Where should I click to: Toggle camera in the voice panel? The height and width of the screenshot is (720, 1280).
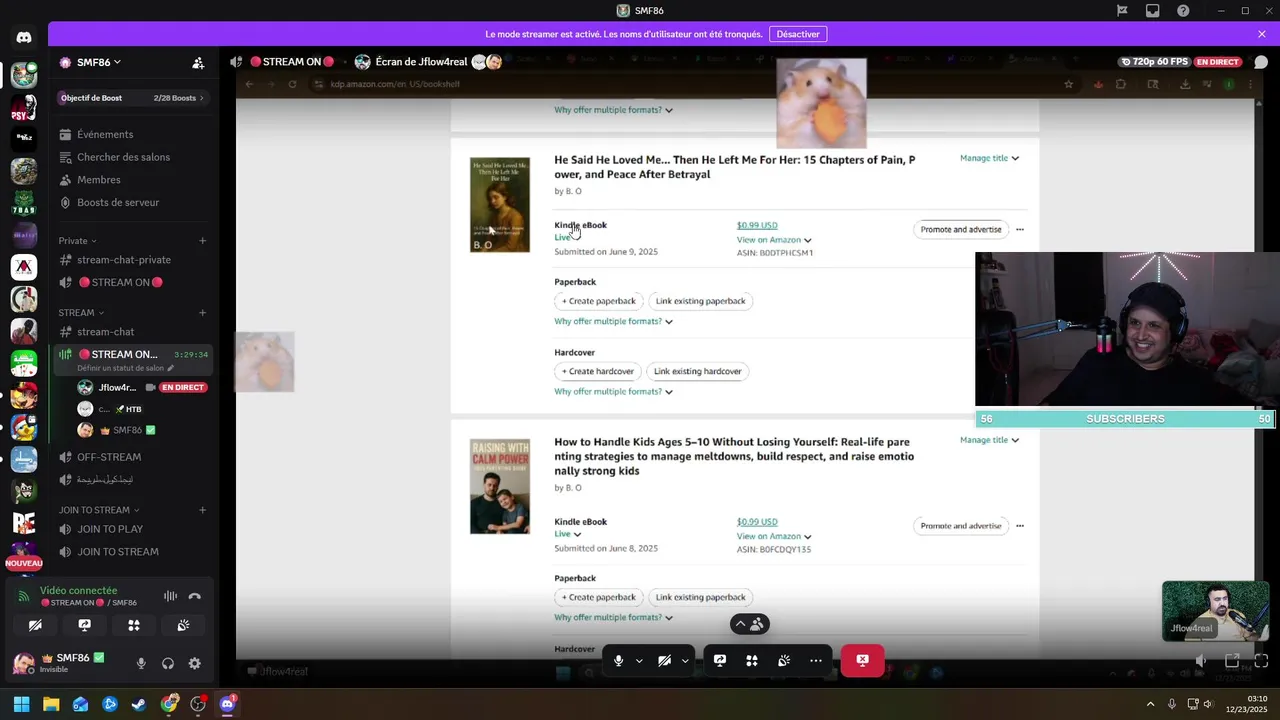[35, 625]
